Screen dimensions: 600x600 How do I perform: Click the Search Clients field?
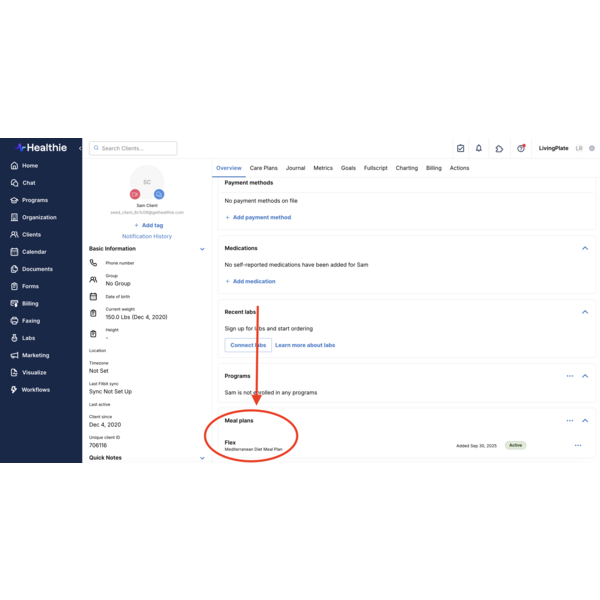pyautogui.click(x=133, y=148)
